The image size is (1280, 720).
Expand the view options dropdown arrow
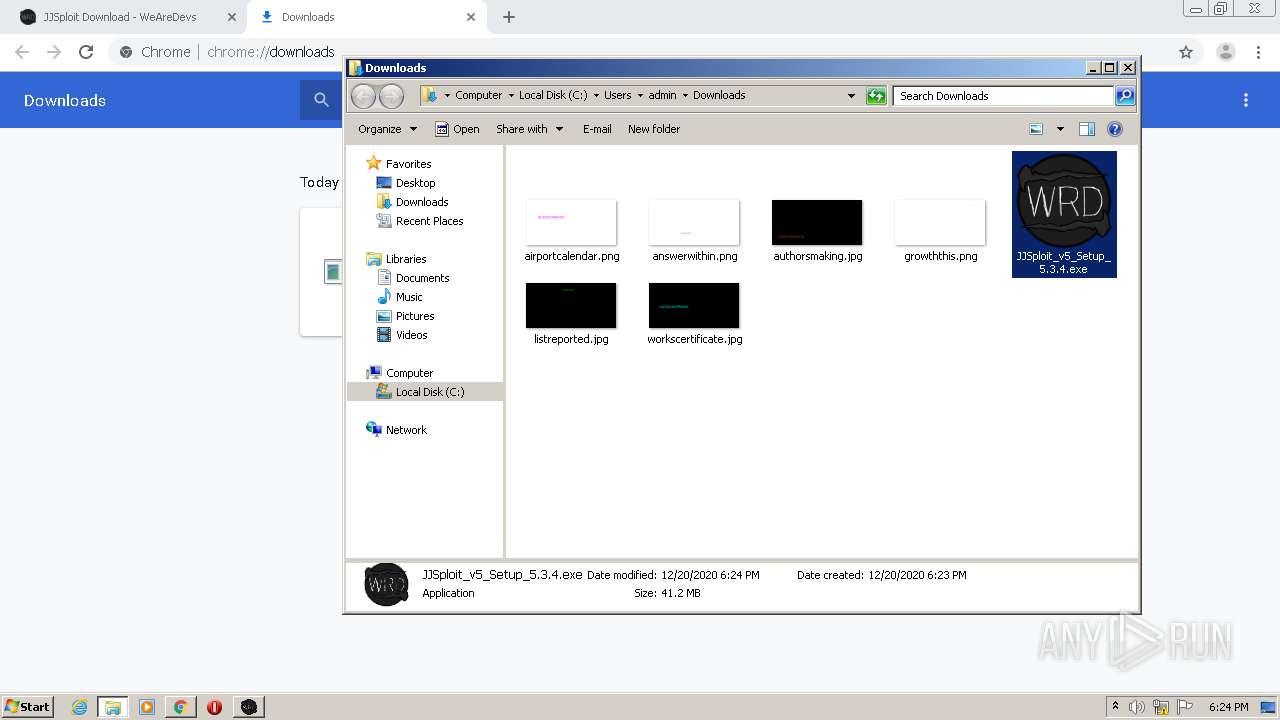pos(1060,129)
